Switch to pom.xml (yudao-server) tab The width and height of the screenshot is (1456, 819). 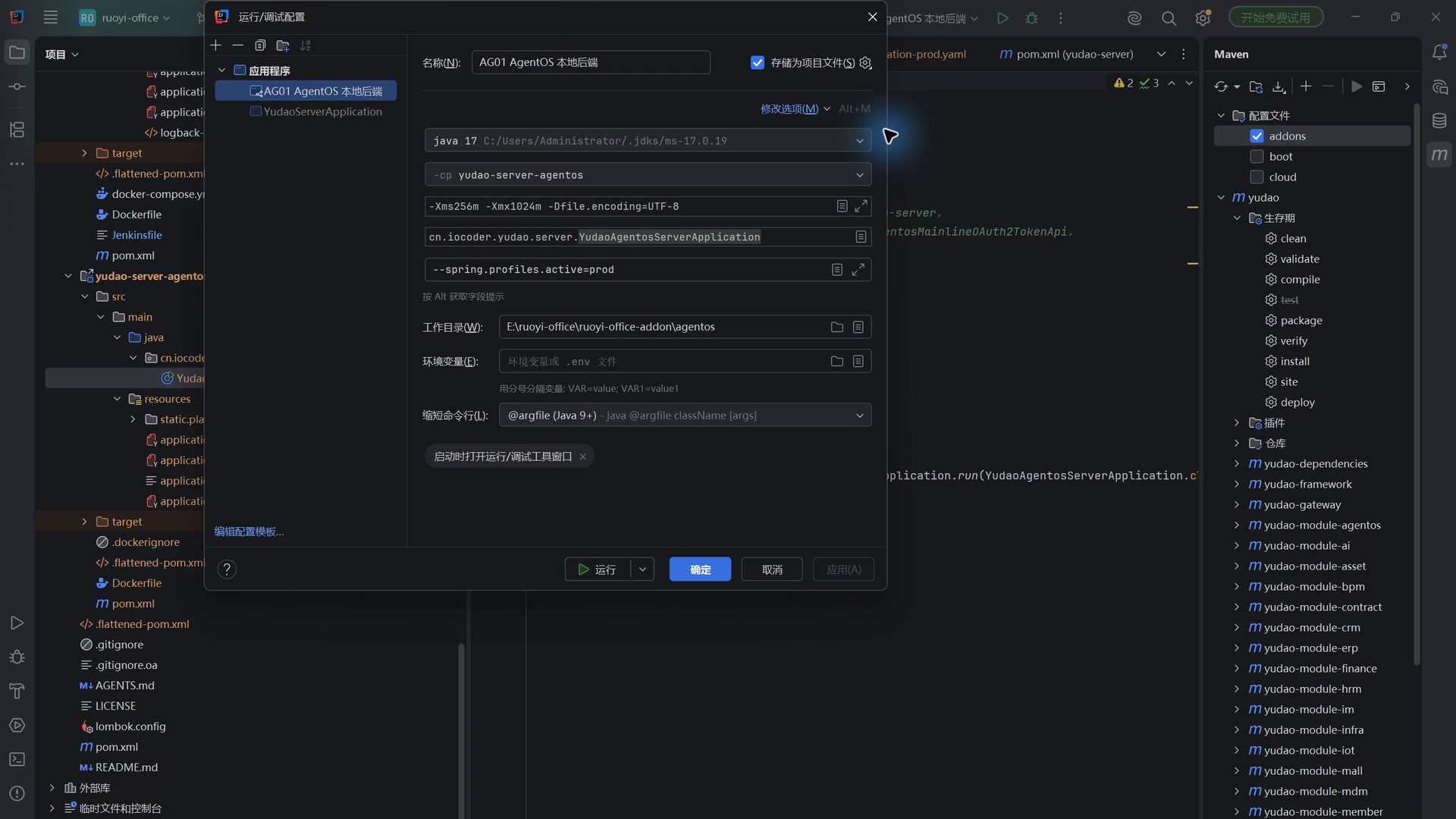pyautogui.click(x=1067, y=54)
